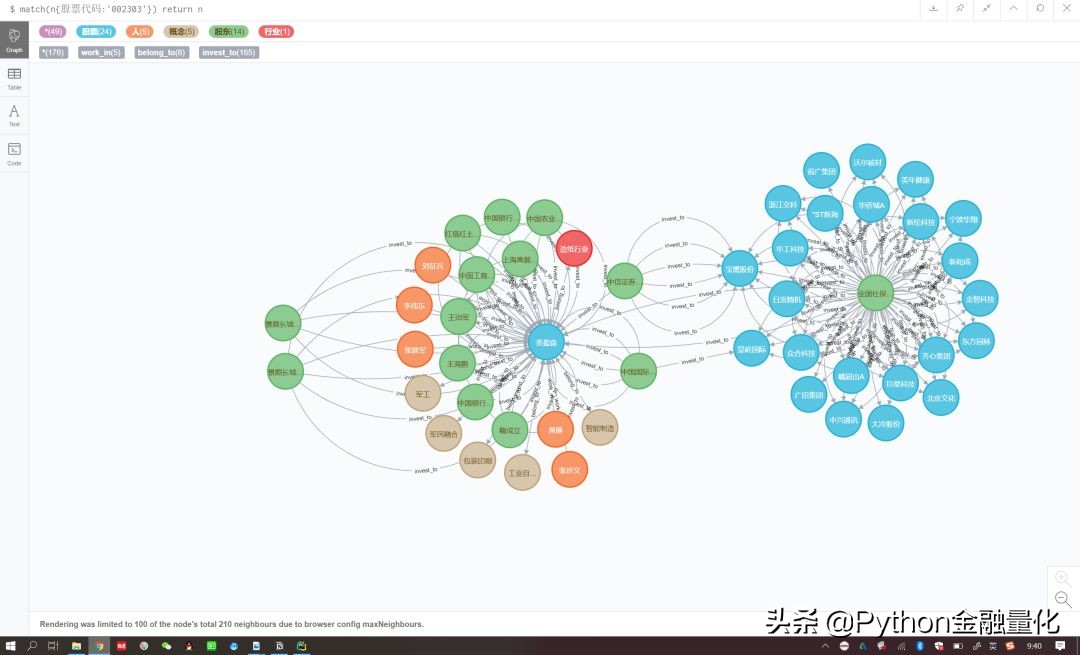
Task: Download the graph result as image
Action: click(x=933, y=8)
